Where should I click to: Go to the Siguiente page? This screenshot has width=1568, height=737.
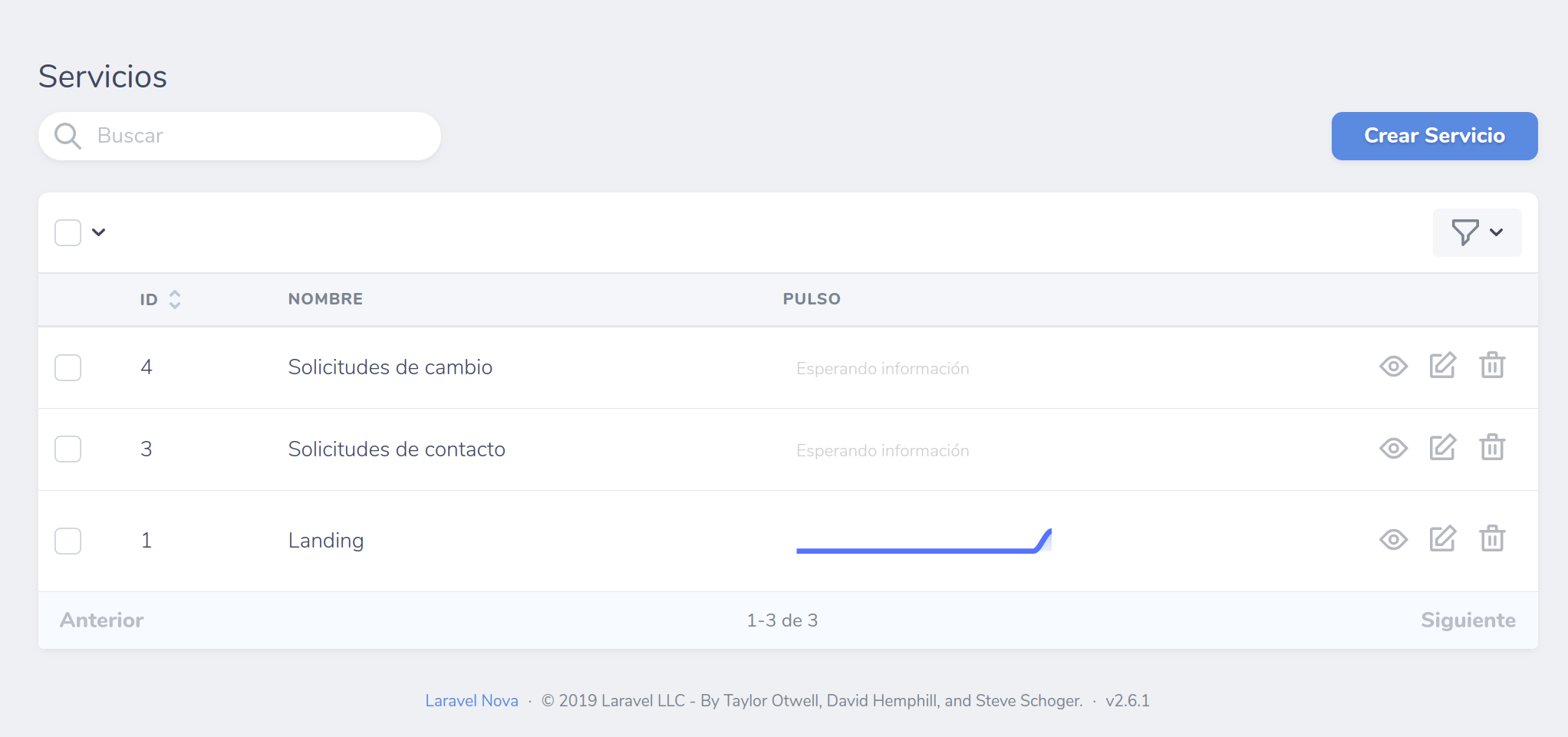coord(1468,620)
